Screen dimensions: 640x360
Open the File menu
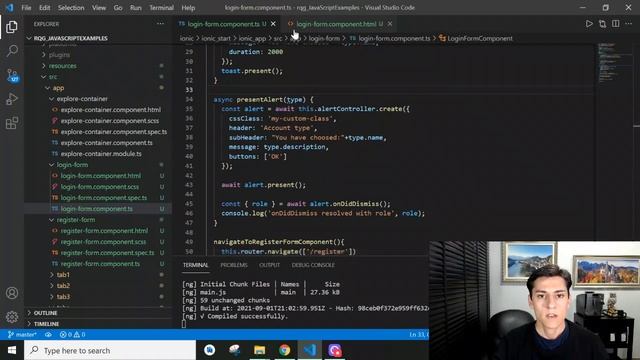tap(26, 8)
